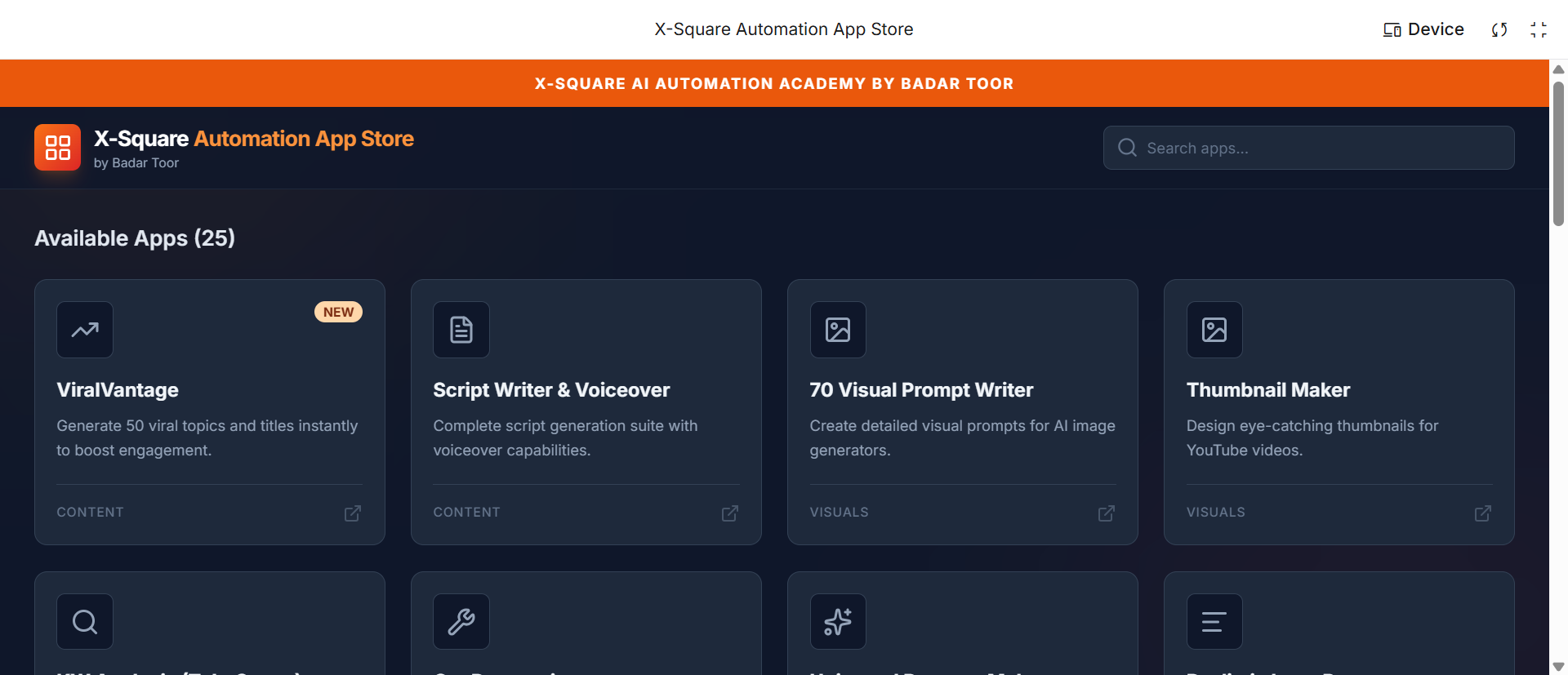Click the Script Writer description text

[565, 438]
